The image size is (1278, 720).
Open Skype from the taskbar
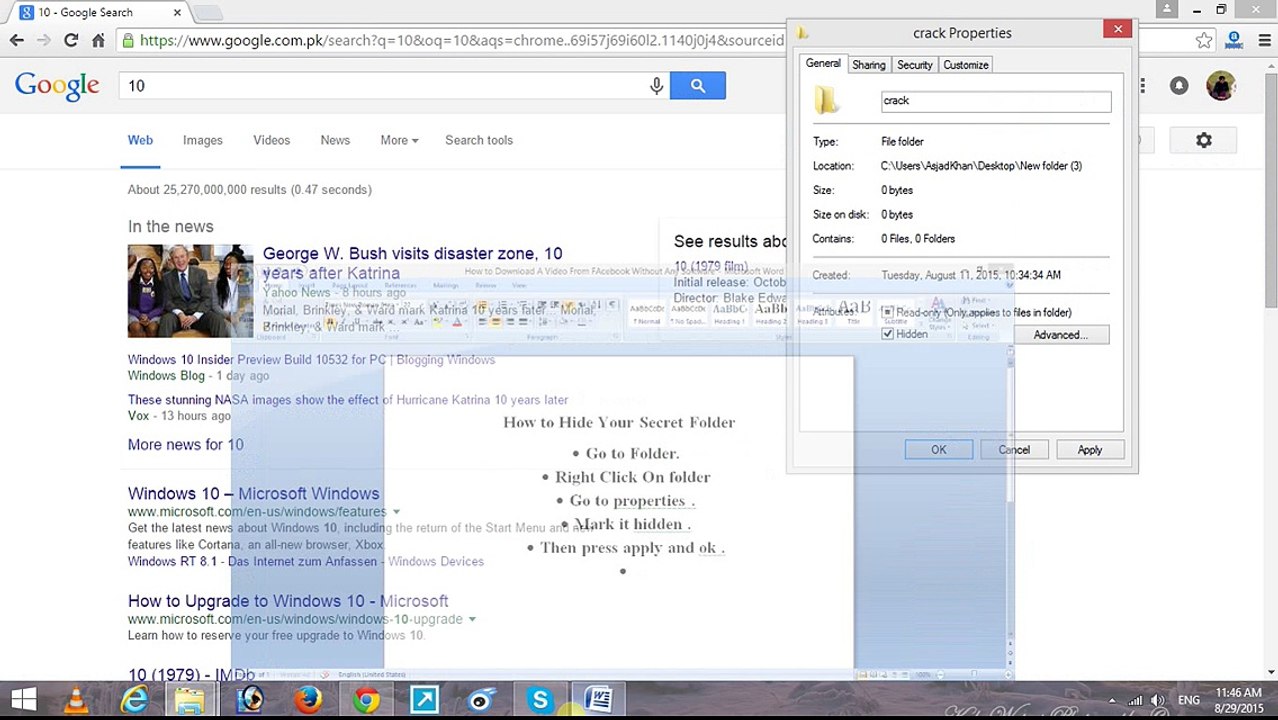click(x=540, y=699)
